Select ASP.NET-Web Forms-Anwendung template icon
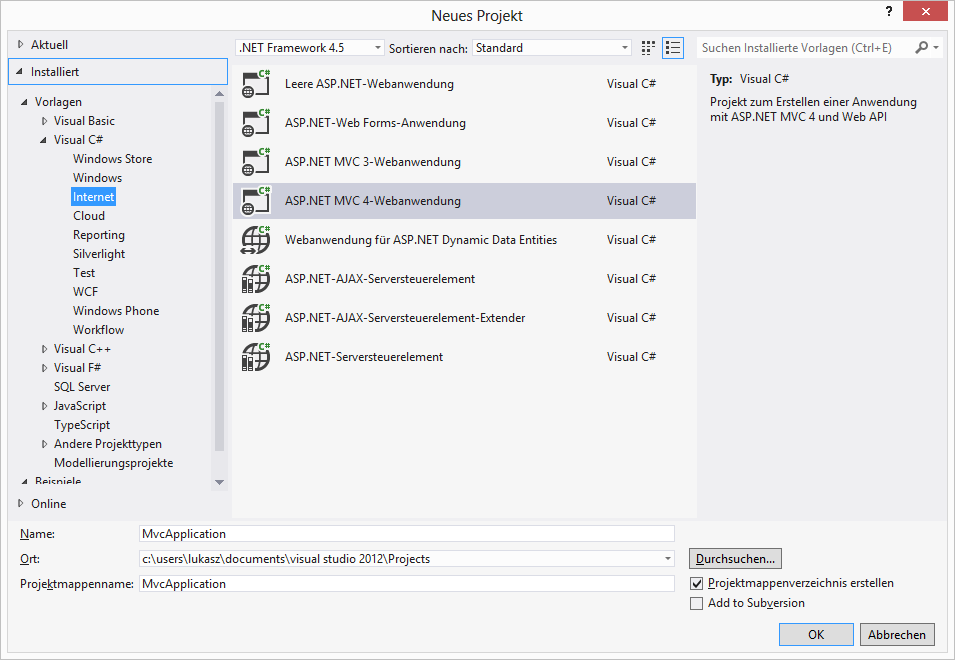 point(256,123)
